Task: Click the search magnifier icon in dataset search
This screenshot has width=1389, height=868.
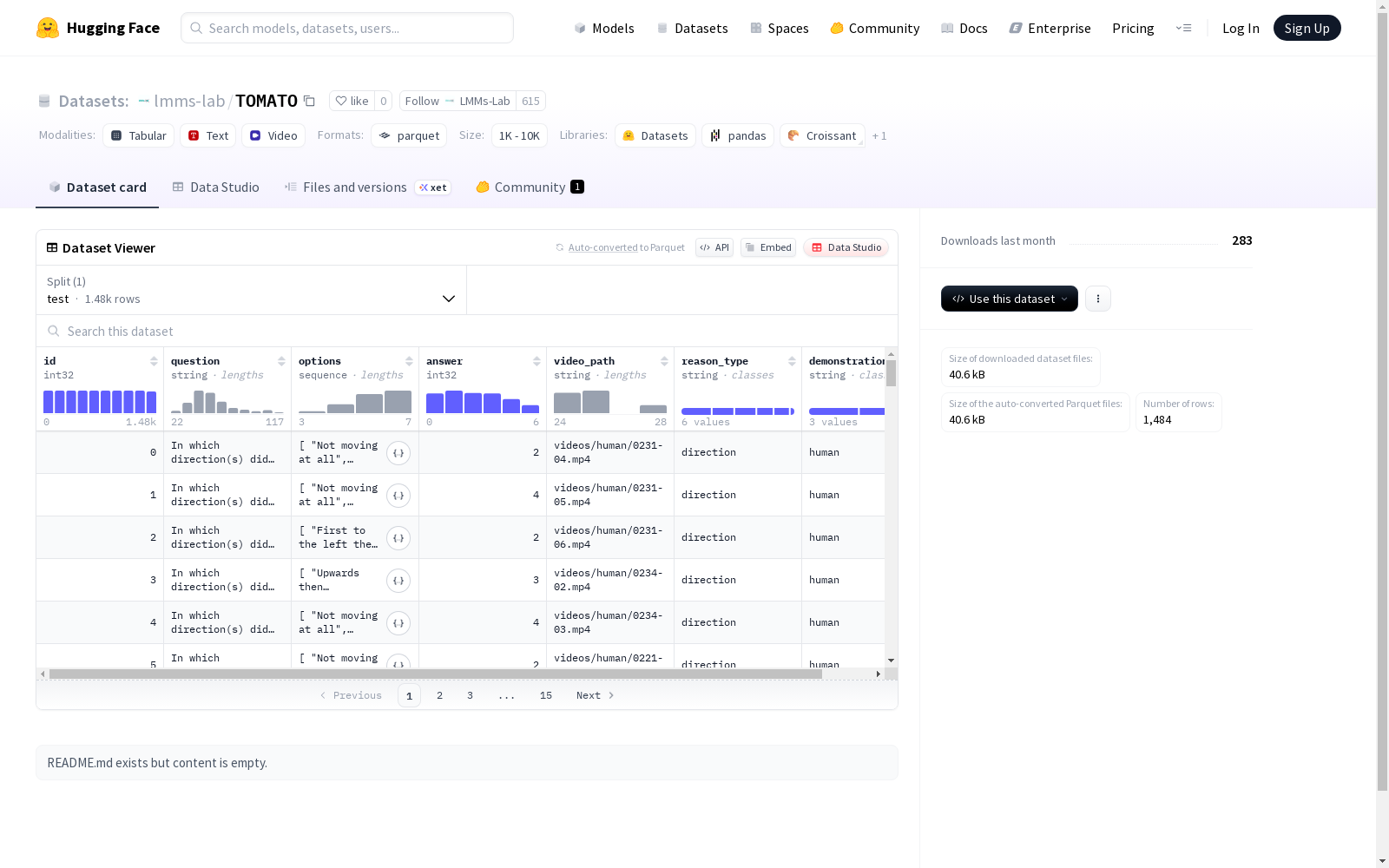Action: point(54,332)
